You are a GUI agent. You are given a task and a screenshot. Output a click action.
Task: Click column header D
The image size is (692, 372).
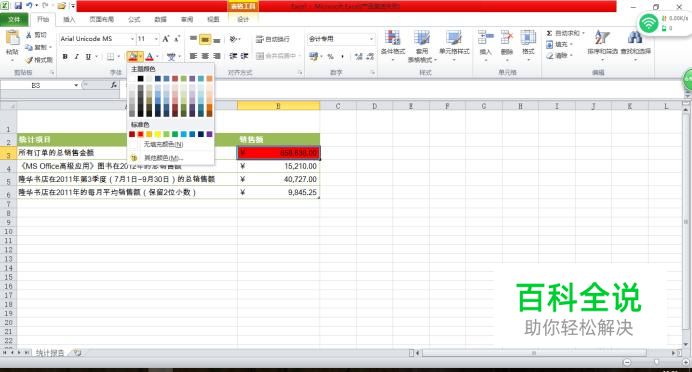tap(374, 106)
